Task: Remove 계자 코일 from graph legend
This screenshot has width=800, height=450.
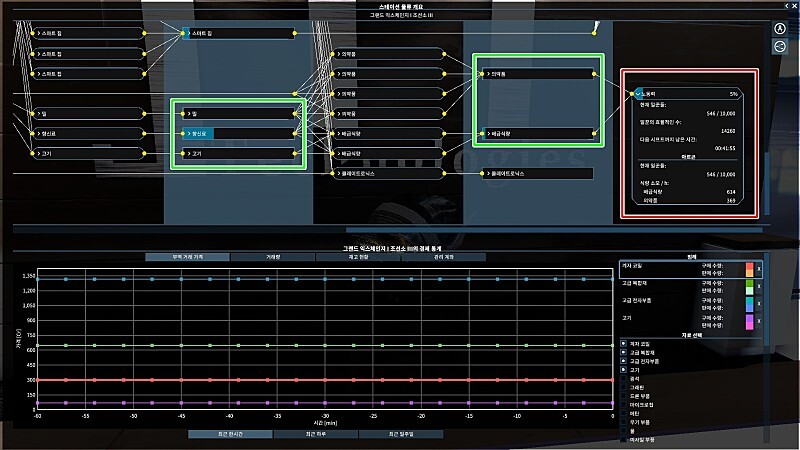Action: pos(759,269)
